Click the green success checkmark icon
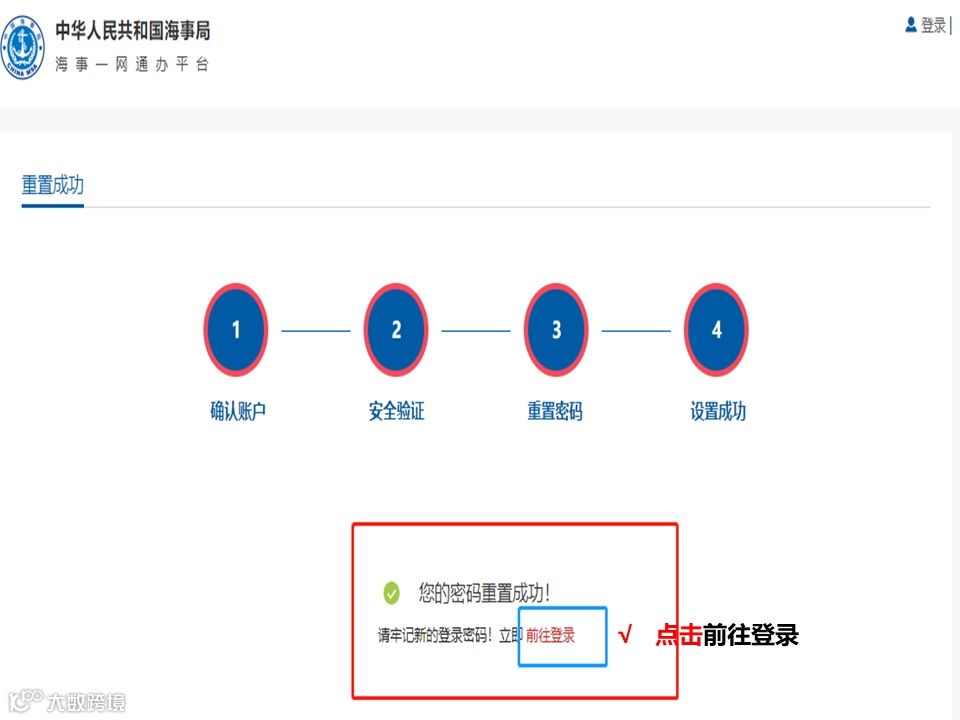The width and height of the screenshot is (960, 720). [391, 593]
